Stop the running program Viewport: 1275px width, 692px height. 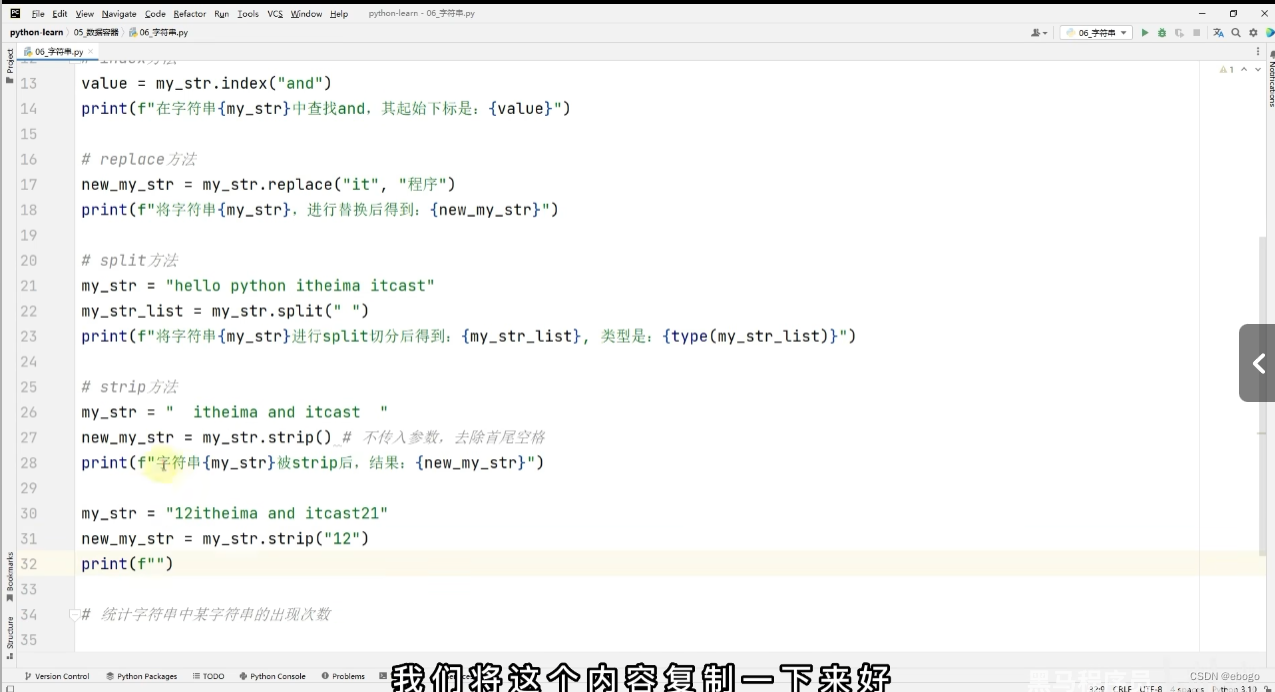[x=1197, y=32]
